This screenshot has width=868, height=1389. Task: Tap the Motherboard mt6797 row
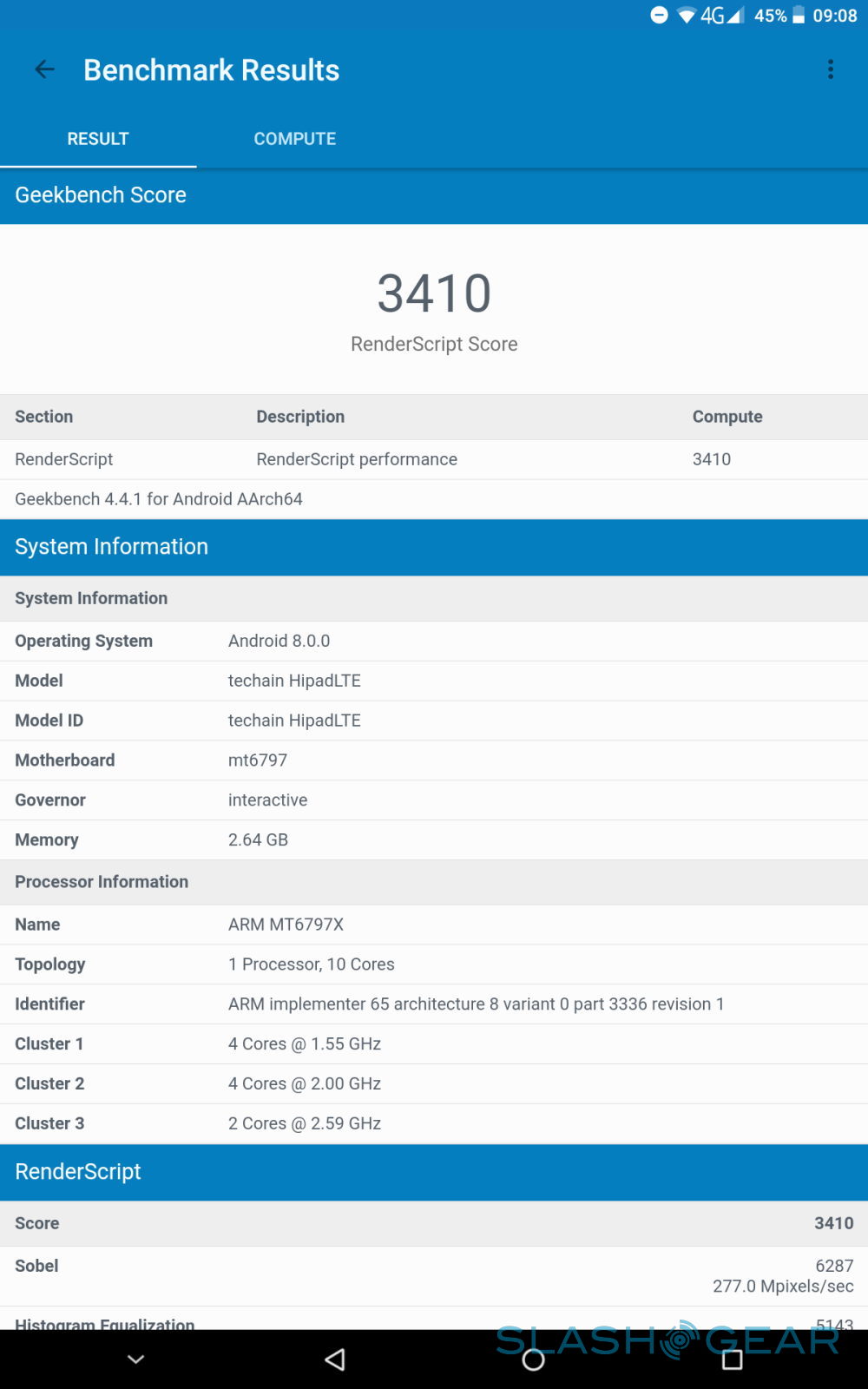coord(434,760)
